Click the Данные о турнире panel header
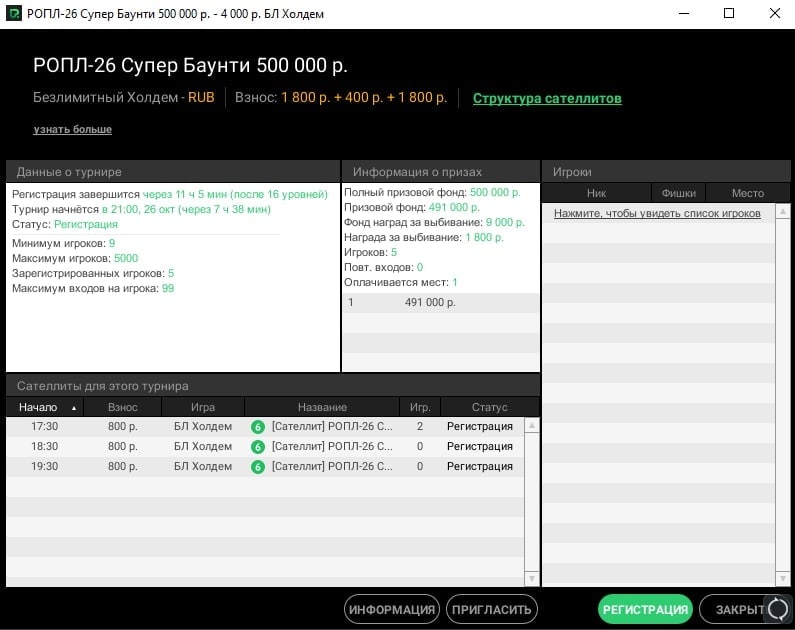 coord(172,172)
